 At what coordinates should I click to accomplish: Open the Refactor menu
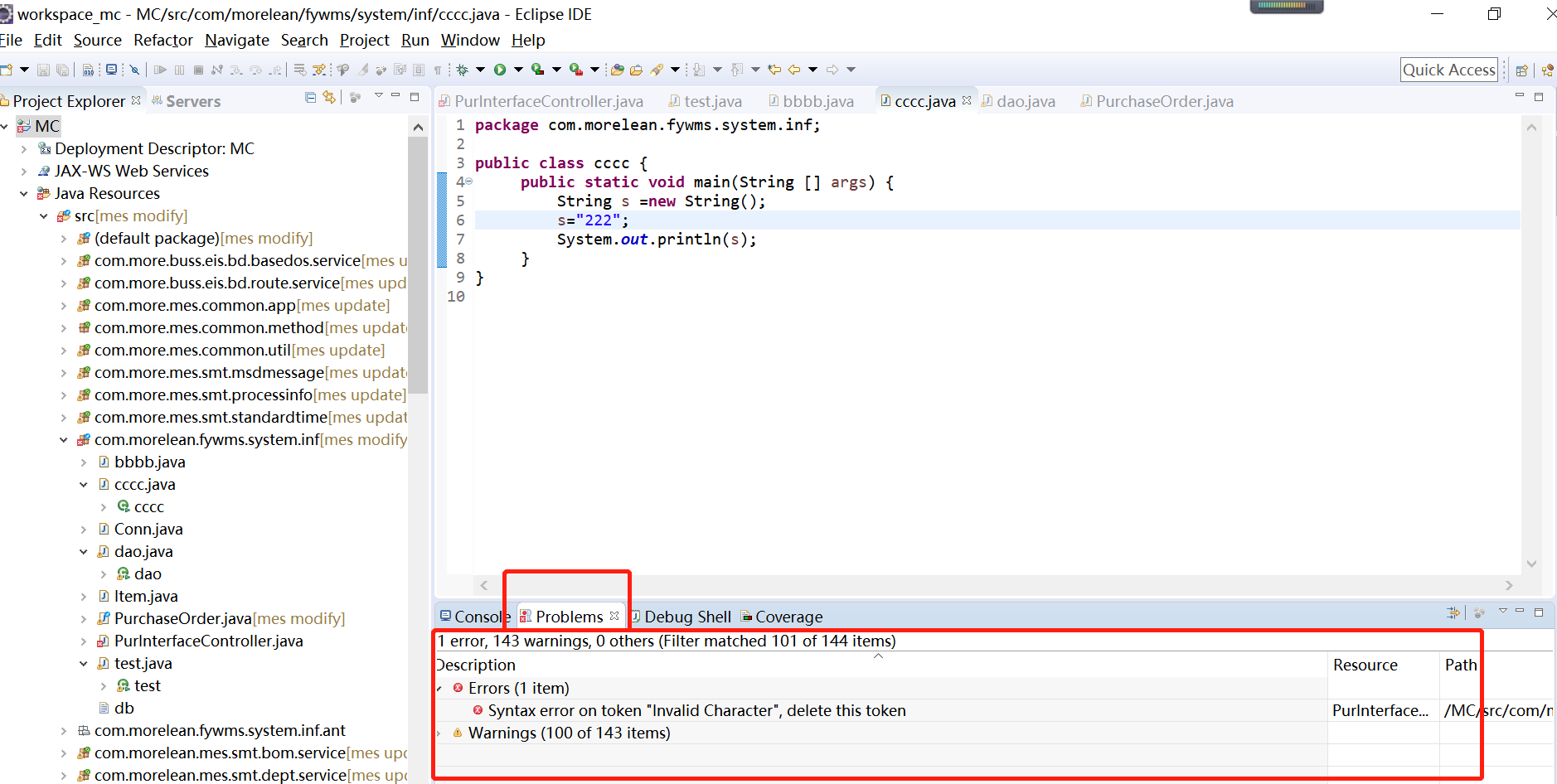click(163, 40)
